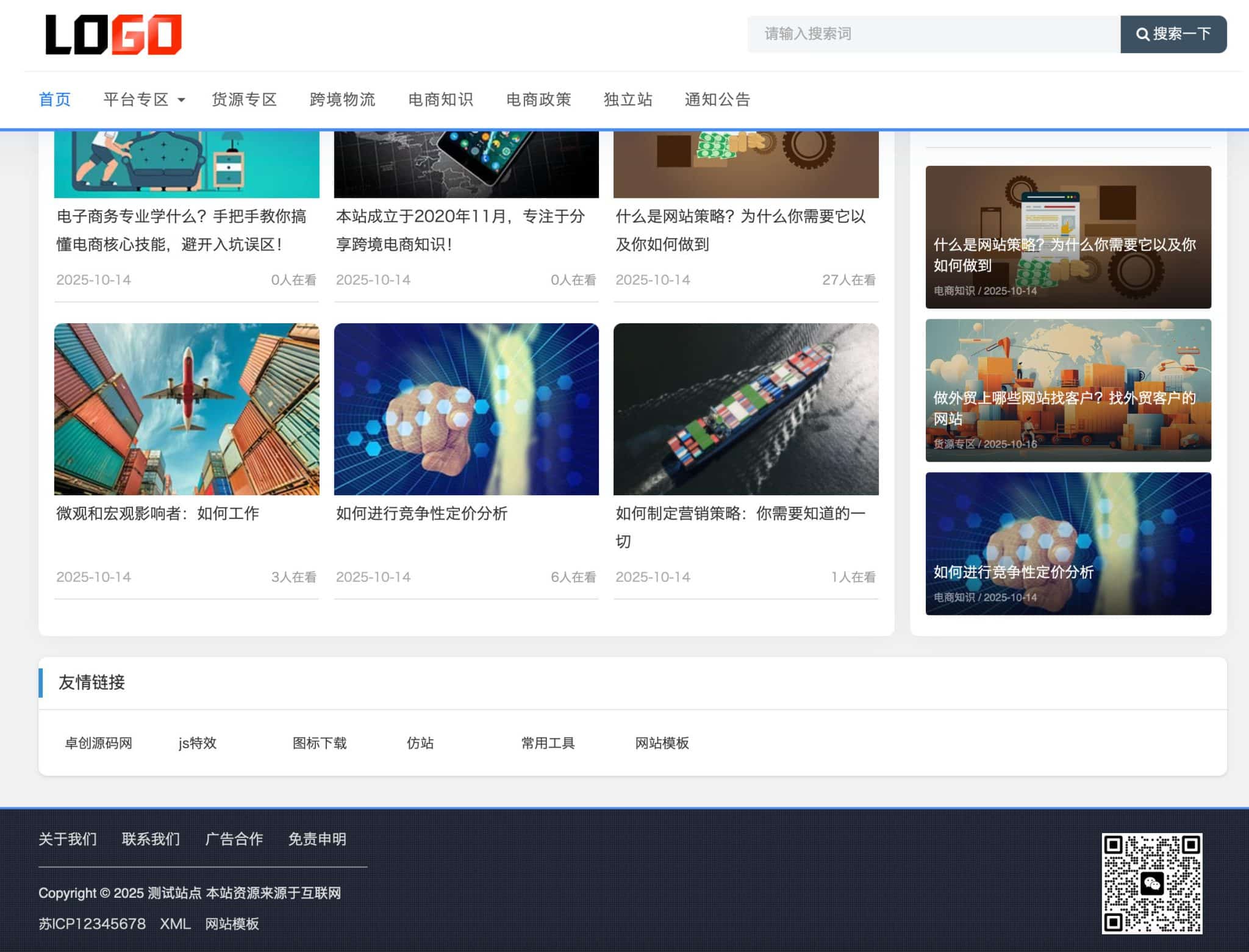Open the 跨境物流 menu item

pos(342,99)
